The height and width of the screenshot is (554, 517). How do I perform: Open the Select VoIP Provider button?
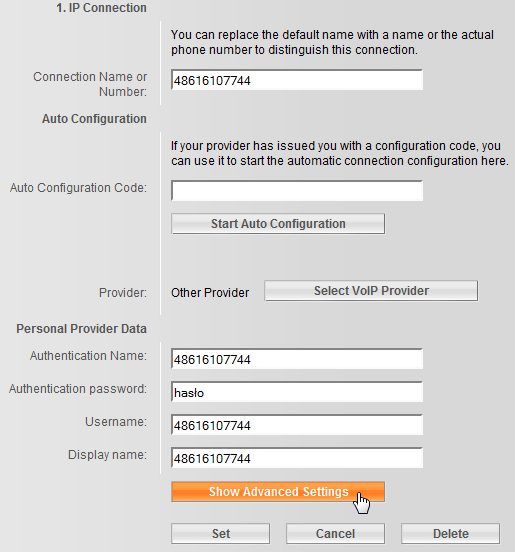point(371,291)
